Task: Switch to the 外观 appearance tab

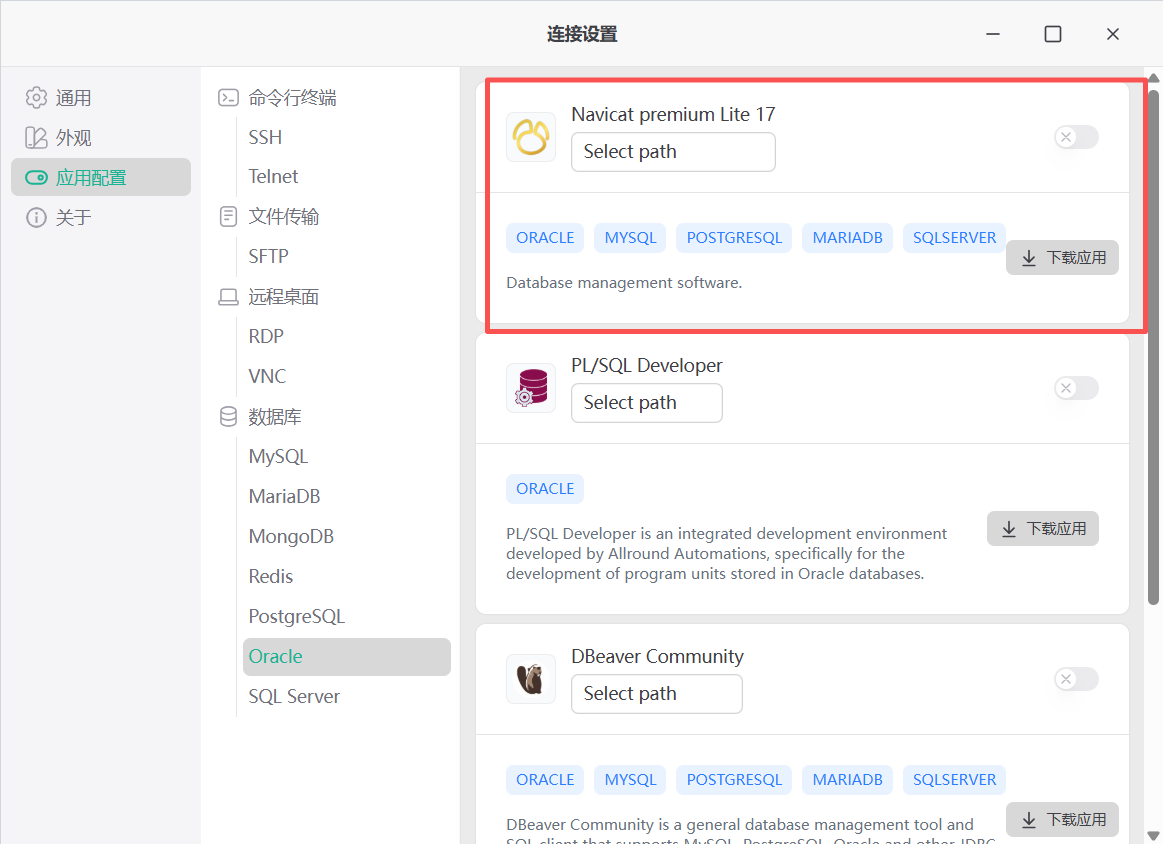Action: point(74,138)
